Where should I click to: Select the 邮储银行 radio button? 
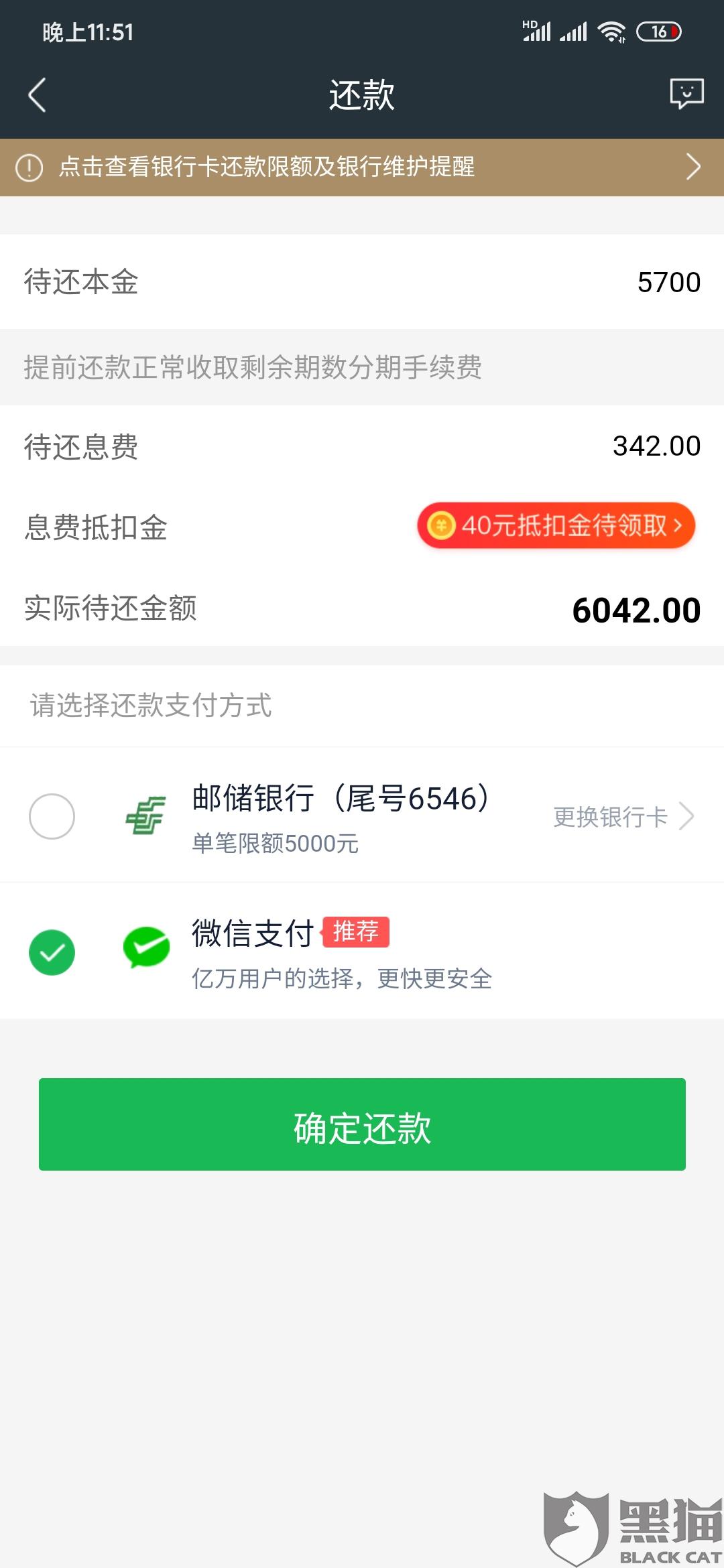[52, 816]
